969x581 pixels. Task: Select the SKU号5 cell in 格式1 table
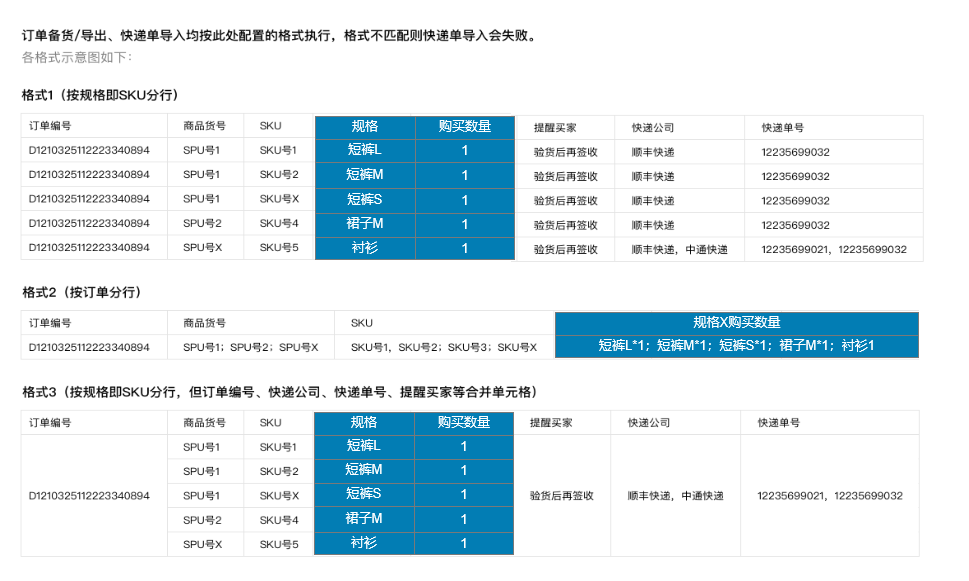pyautogui.click(x=279, y=249)
